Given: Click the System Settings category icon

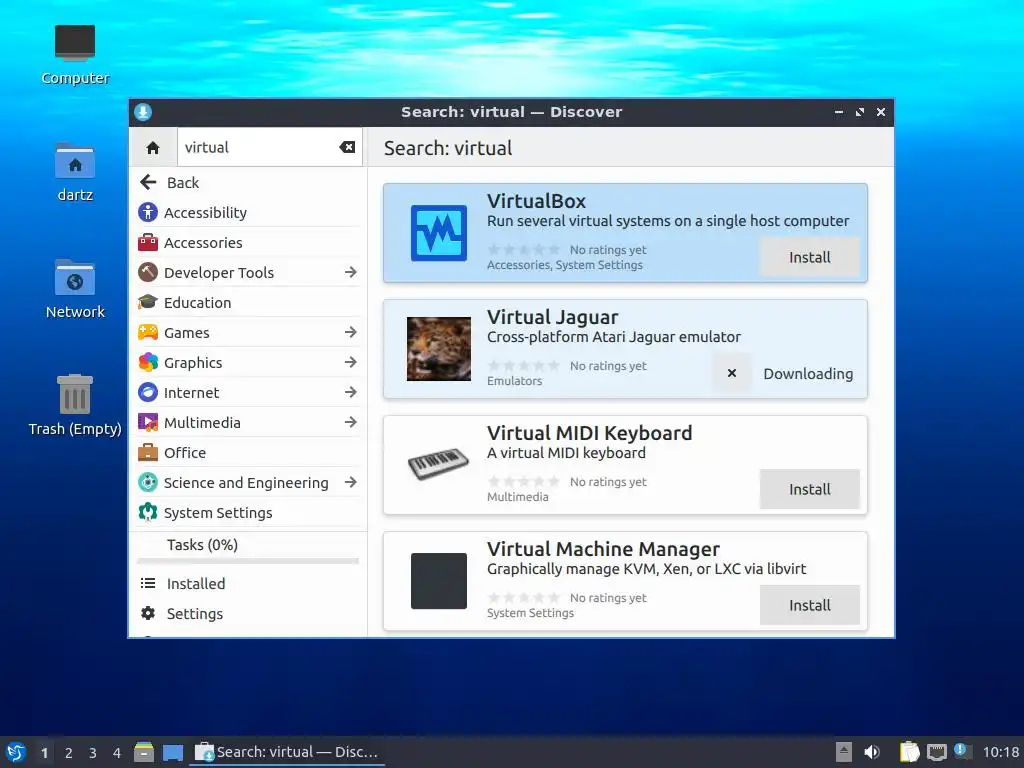Looking at the screenshot, I should coord(148,513).
